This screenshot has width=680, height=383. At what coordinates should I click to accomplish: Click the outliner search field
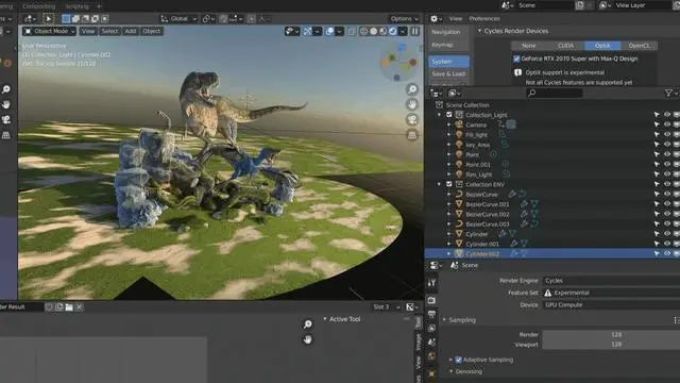click(x=554, y=93)
